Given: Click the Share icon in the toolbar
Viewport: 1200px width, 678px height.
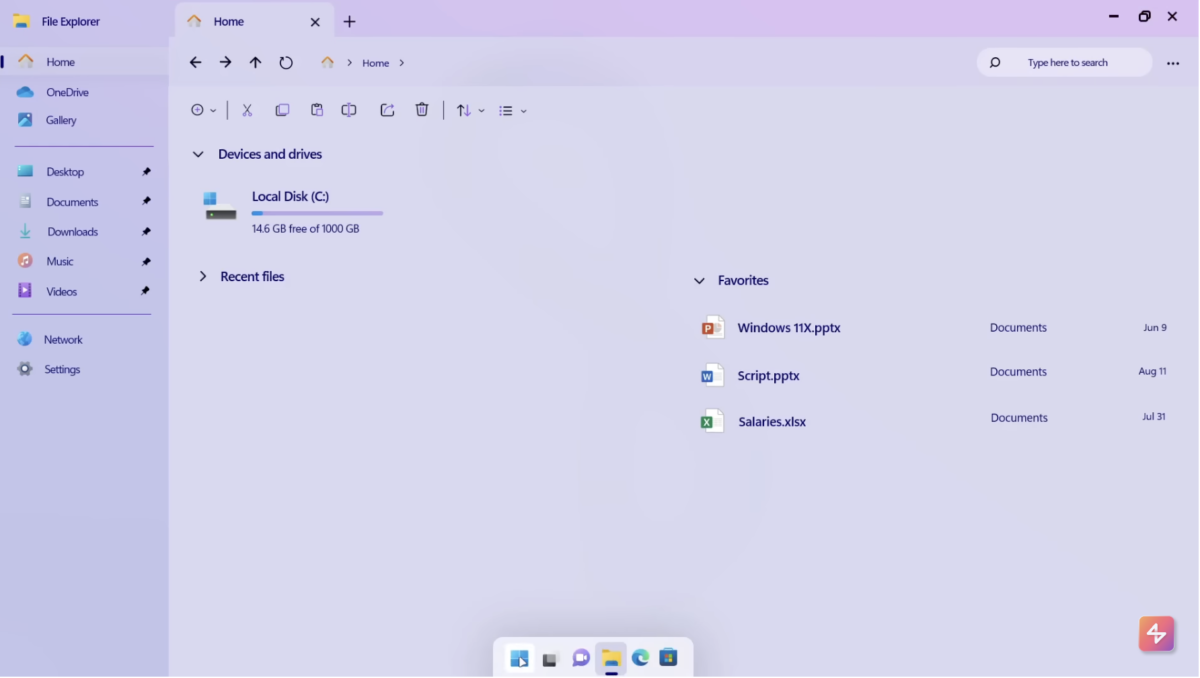Looking at the screenshot, I should (387, 110).
